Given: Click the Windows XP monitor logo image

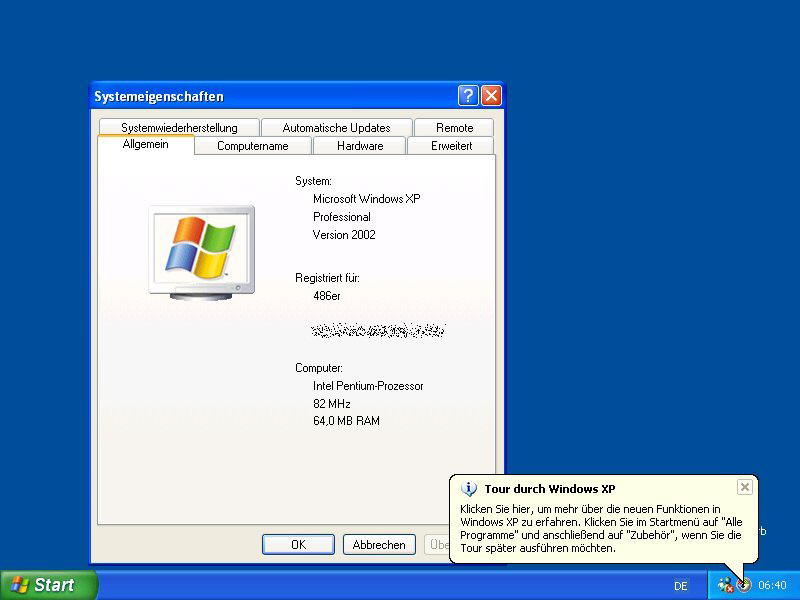Looking at the screenshot, I should point(202,253).
